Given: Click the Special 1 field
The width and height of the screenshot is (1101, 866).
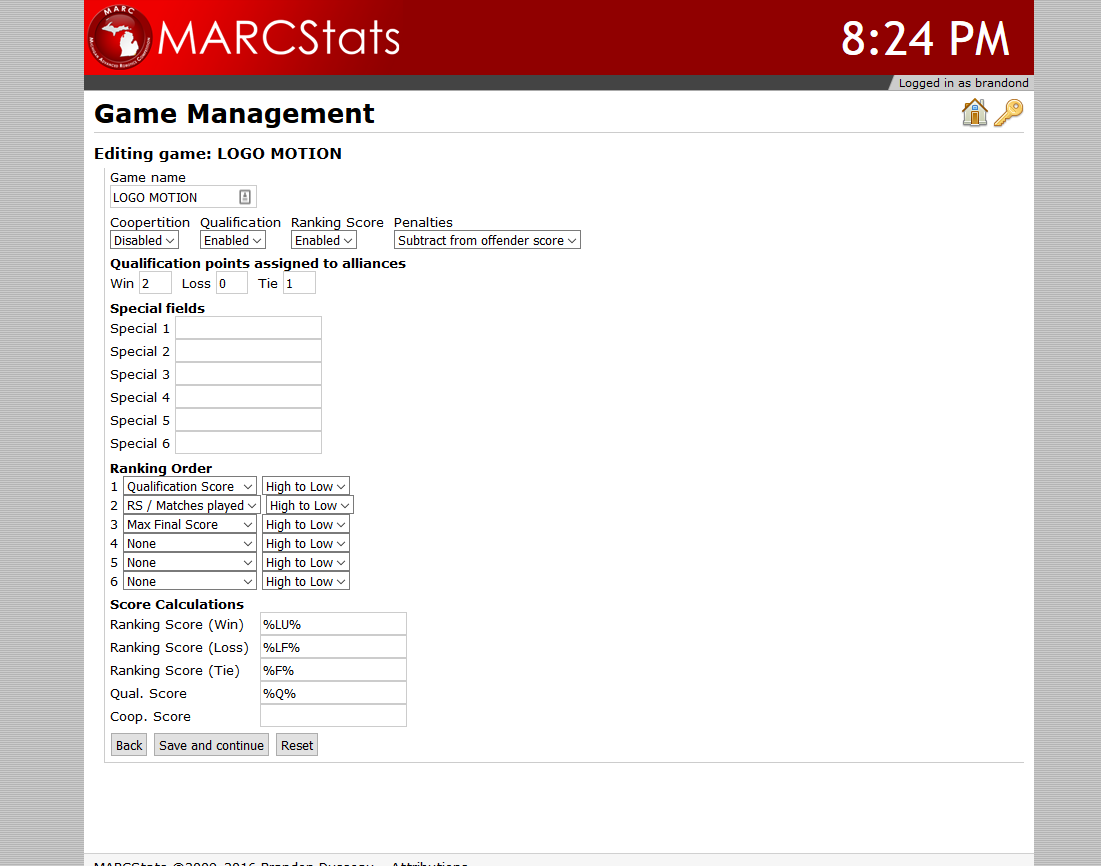Looking at the screenshot, I should pyautogui.click(x=249, y=328).
